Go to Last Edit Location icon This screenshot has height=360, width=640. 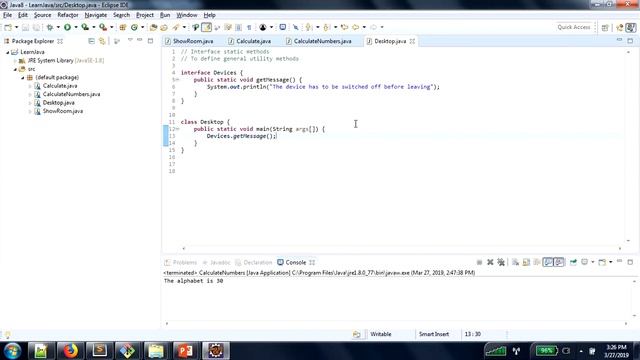pyautogui.click(x=344, y=27)
